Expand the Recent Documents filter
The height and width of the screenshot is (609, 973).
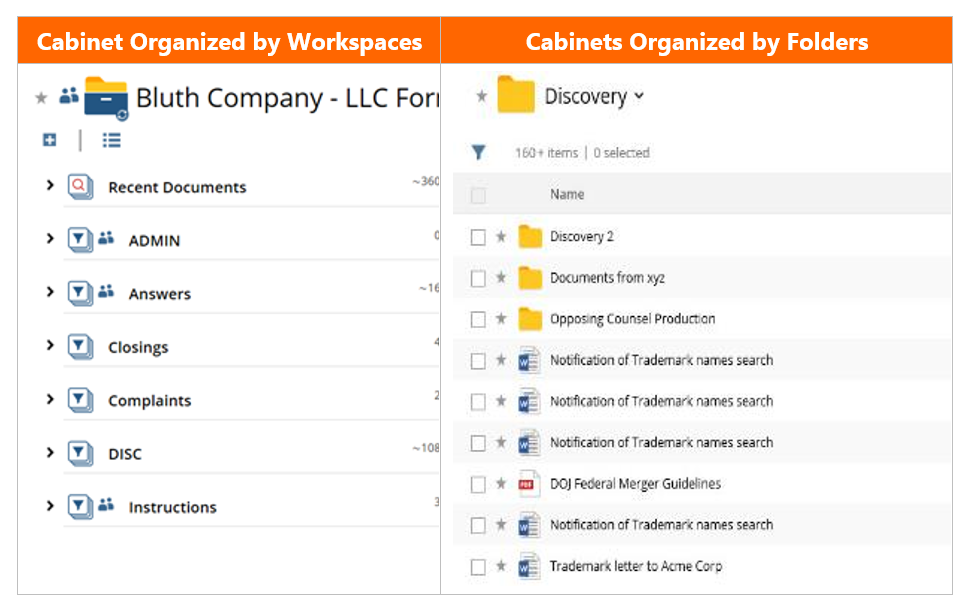(50, 185)
